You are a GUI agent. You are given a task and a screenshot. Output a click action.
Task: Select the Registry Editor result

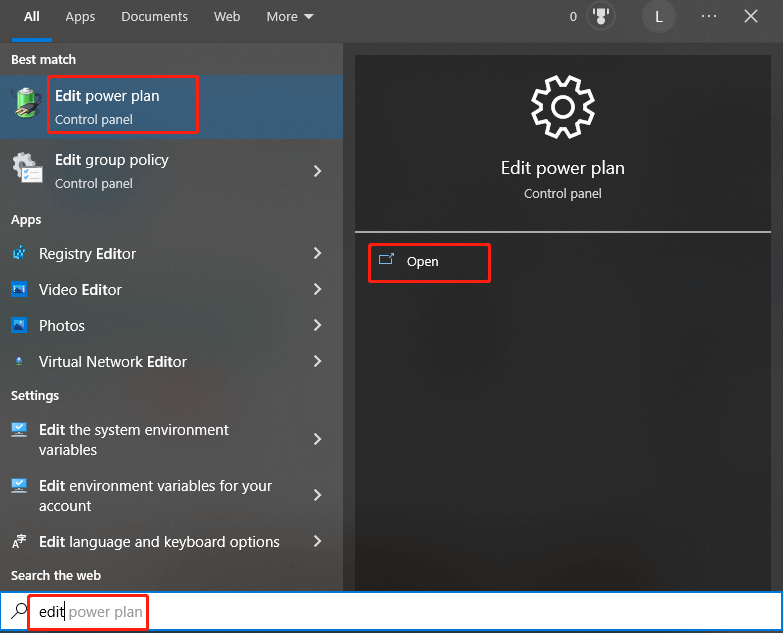(171, 253)
